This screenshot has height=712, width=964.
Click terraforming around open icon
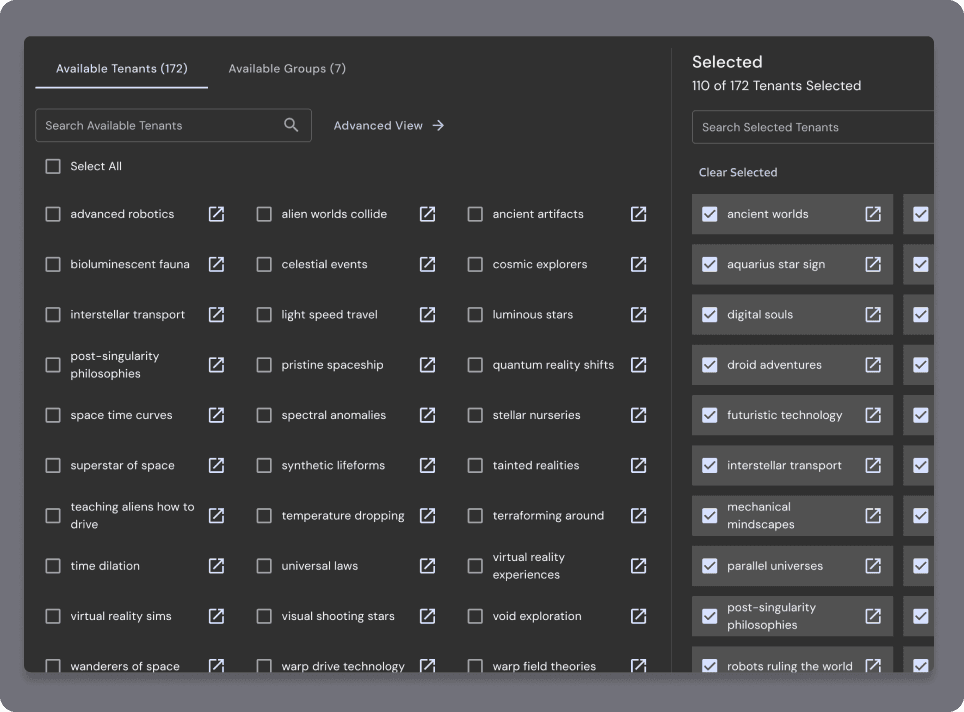tap(639, 515)
